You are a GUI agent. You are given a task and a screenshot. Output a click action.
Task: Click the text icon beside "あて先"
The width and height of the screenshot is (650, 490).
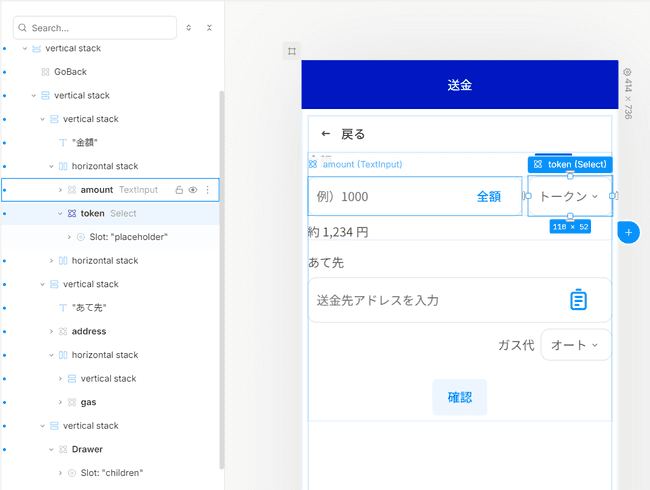point(63,308)
